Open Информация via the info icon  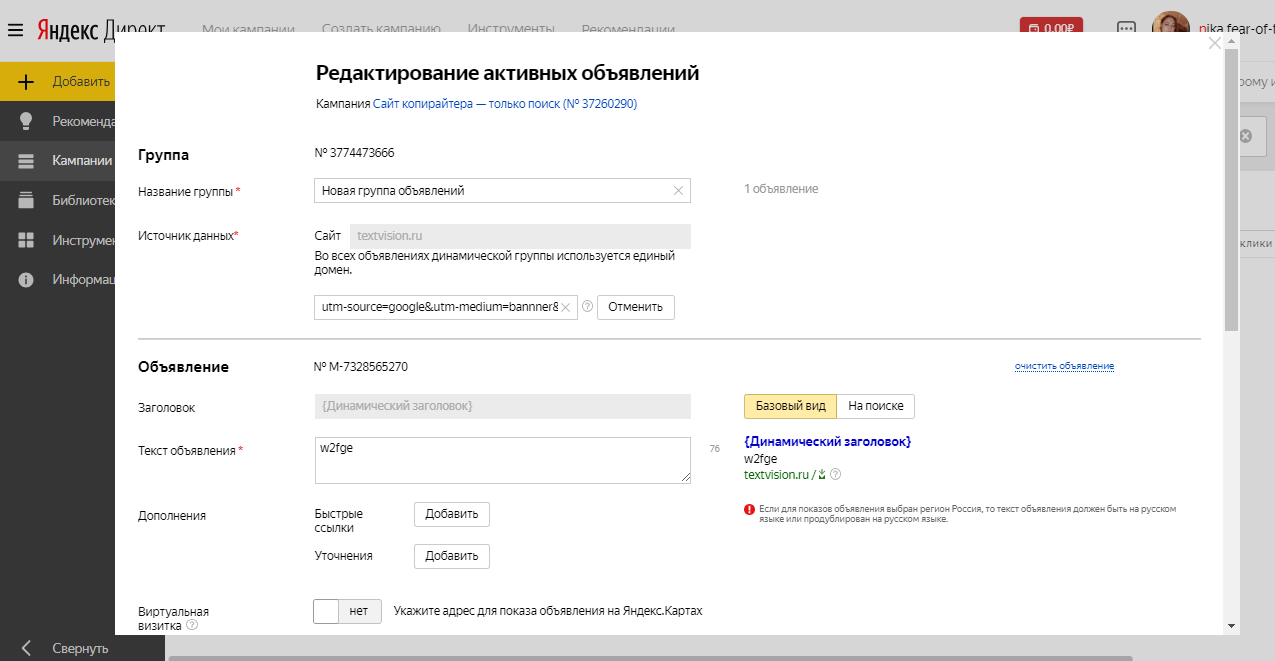(x=26, y=279)
